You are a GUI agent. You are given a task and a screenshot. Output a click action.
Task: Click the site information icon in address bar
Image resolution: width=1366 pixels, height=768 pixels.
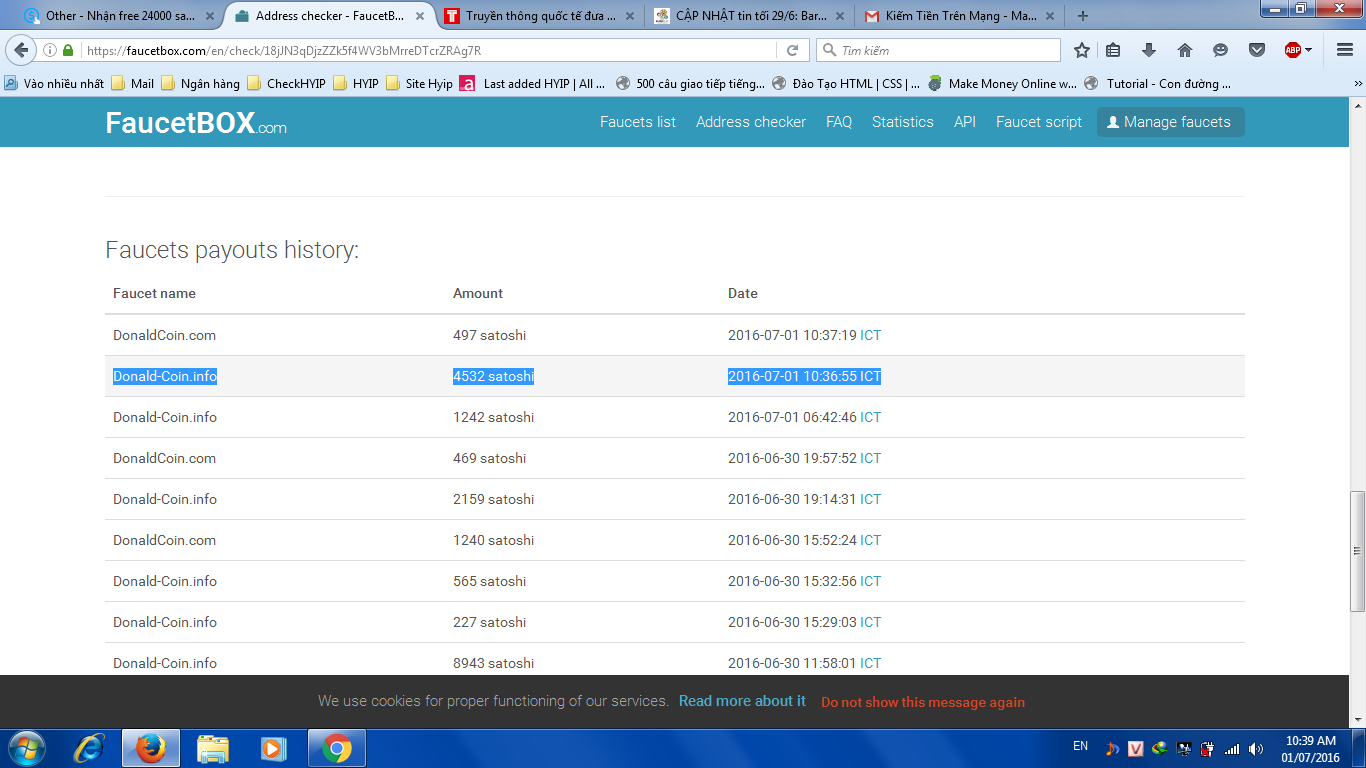[50, 50]
